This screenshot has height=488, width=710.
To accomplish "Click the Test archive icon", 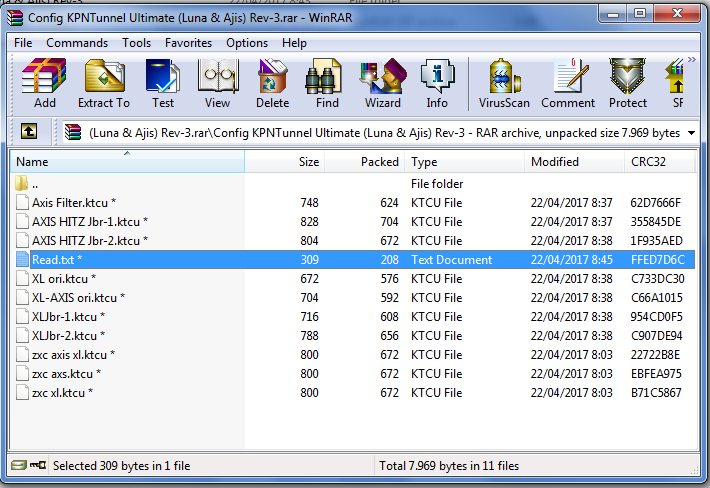I will 163,76.
